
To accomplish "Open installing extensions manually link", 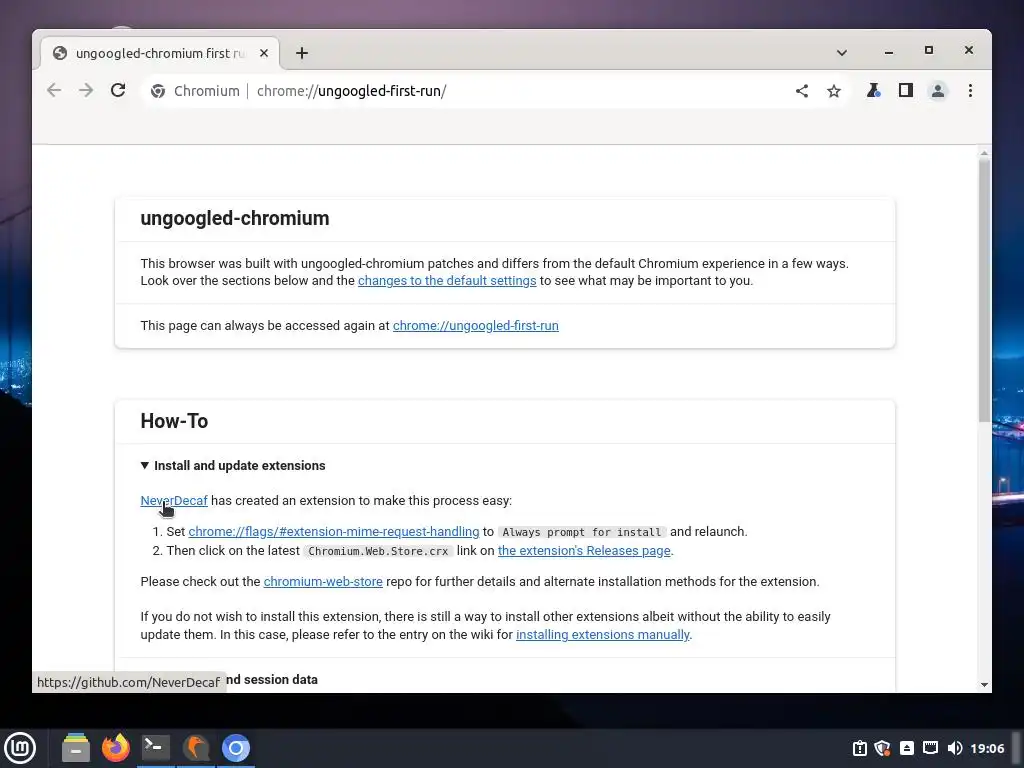I will pos(603,635).
